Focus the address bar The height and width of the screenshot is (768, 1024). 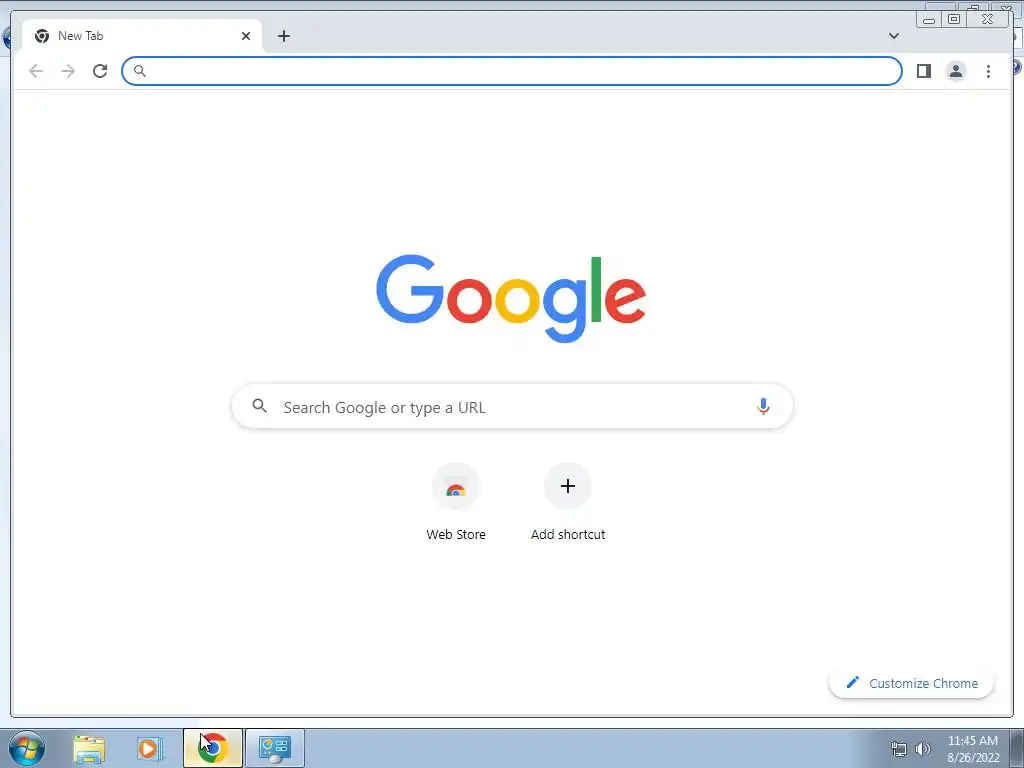(512, 71)
